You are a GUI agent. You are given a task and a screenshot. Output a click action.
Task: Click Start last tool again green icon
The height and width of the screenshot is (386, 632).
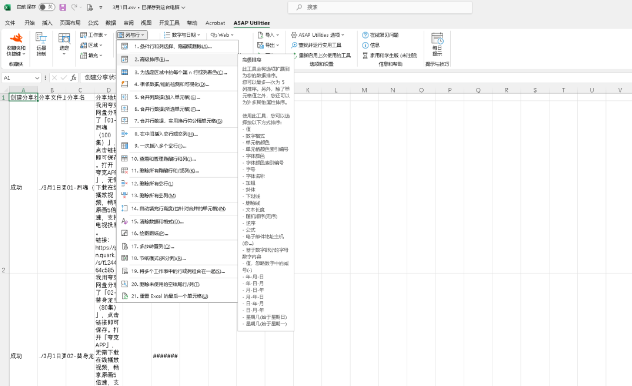coord(294,55)
